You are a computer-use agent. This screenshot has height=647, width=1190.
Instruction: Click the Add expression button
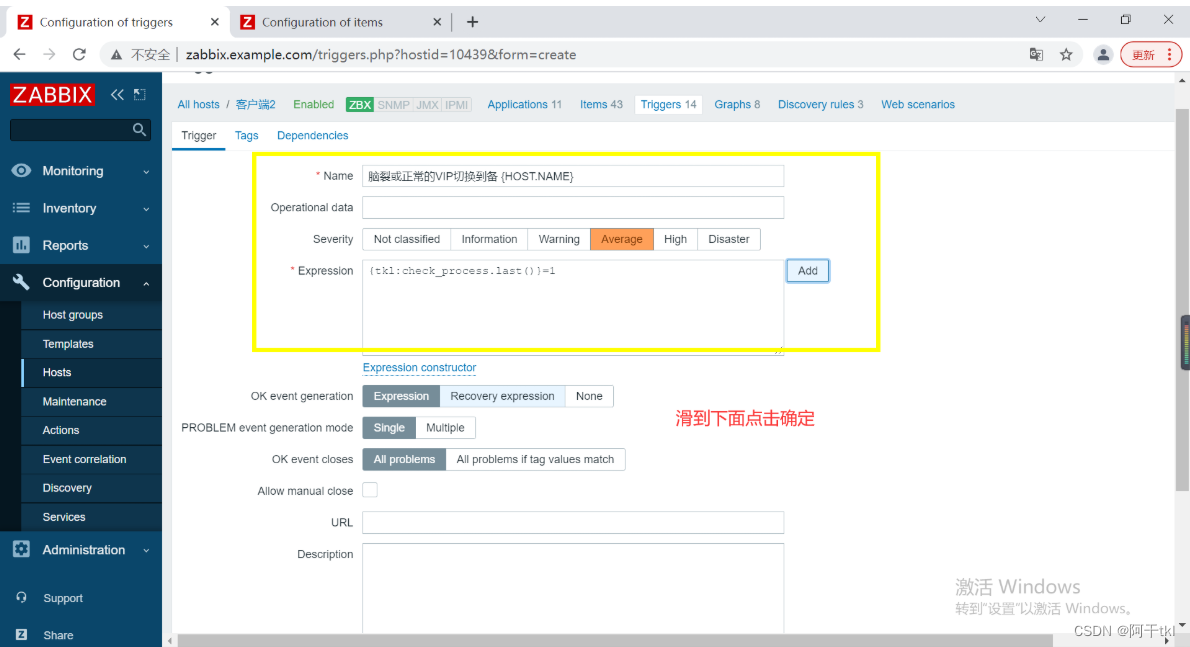pyautogui.click(x=808, y=271)
